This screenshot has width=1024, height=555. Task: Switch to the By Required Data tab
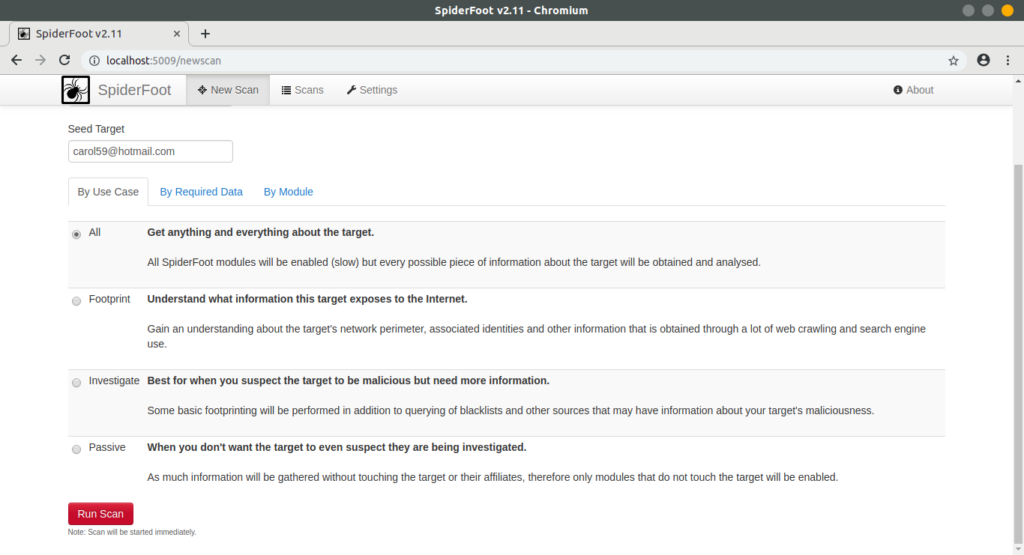(201, 192)
